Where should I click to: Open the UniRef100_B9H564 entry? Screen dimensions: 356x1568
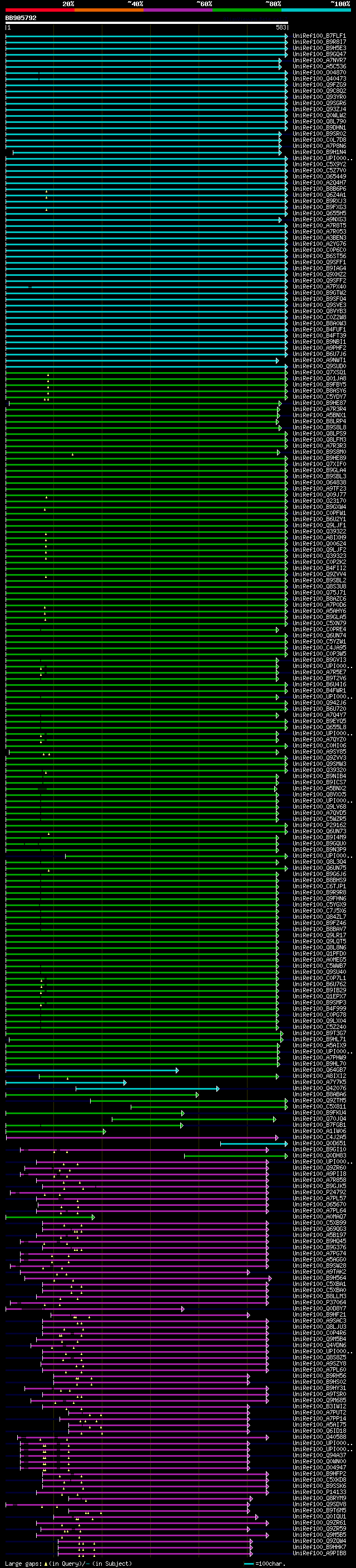pos(319,1278)
